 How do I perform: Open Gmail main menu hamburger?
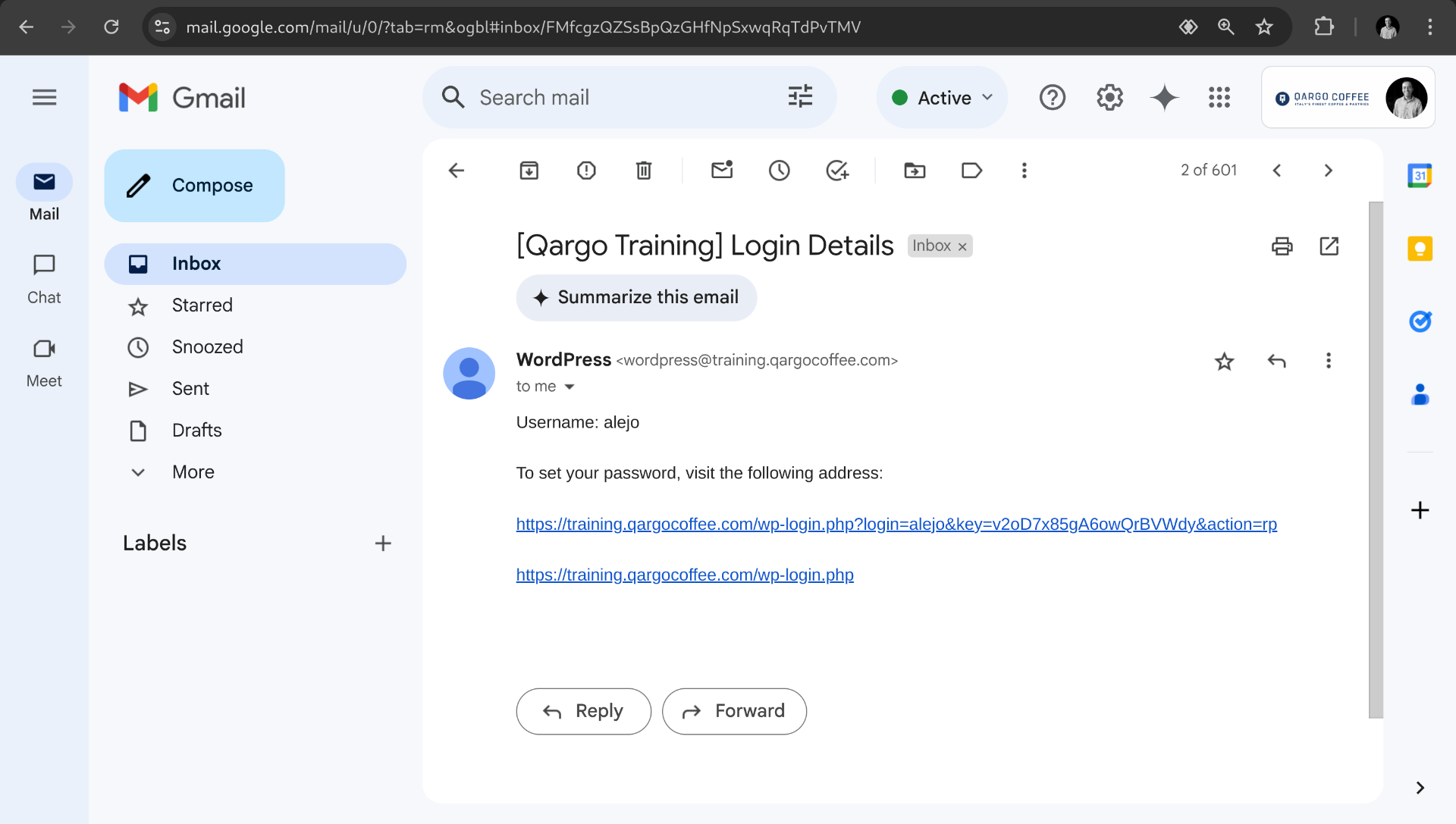pos(44,97)
